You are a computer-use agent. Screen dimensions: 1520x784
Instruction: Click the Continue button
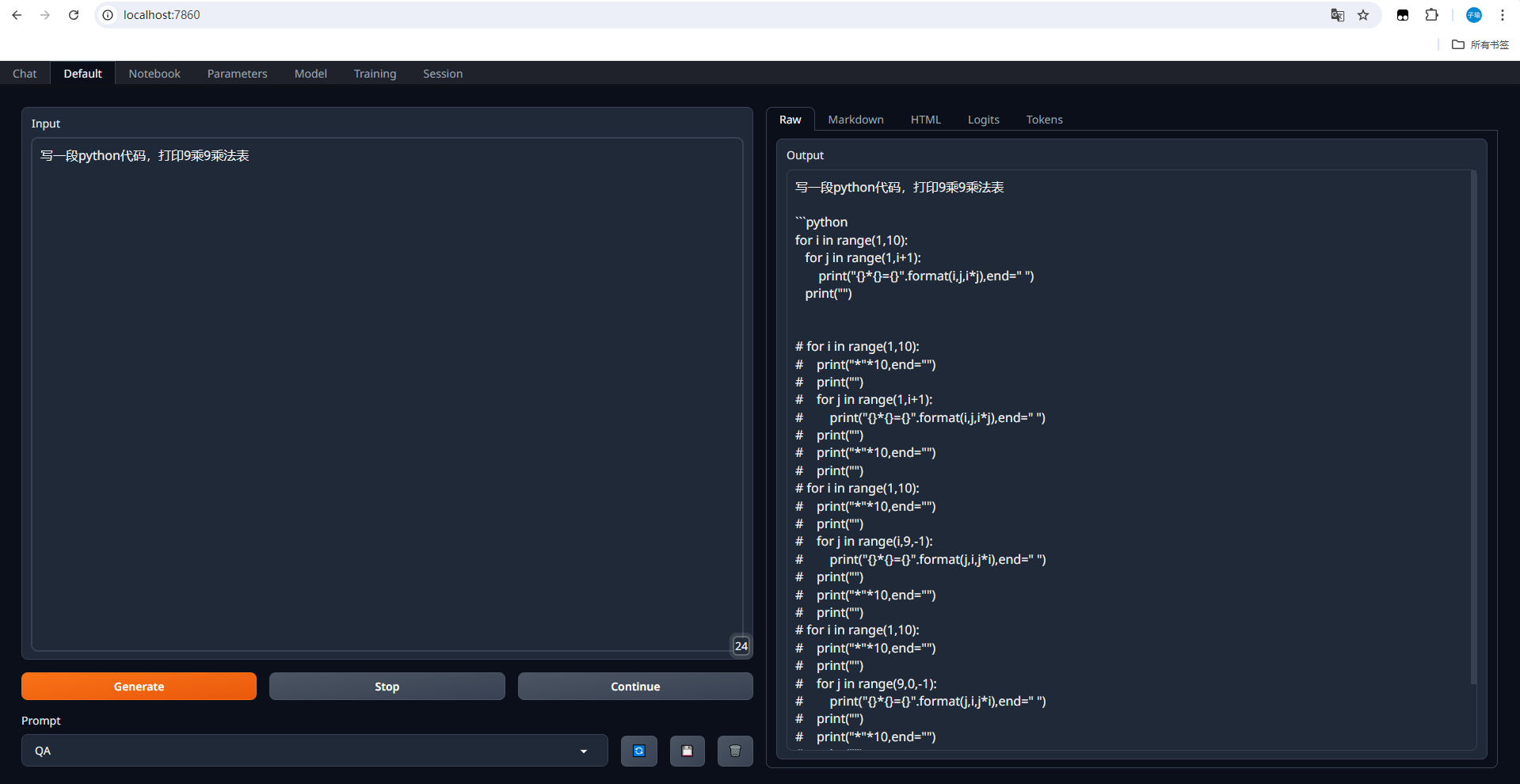click(x=635, y=687)
